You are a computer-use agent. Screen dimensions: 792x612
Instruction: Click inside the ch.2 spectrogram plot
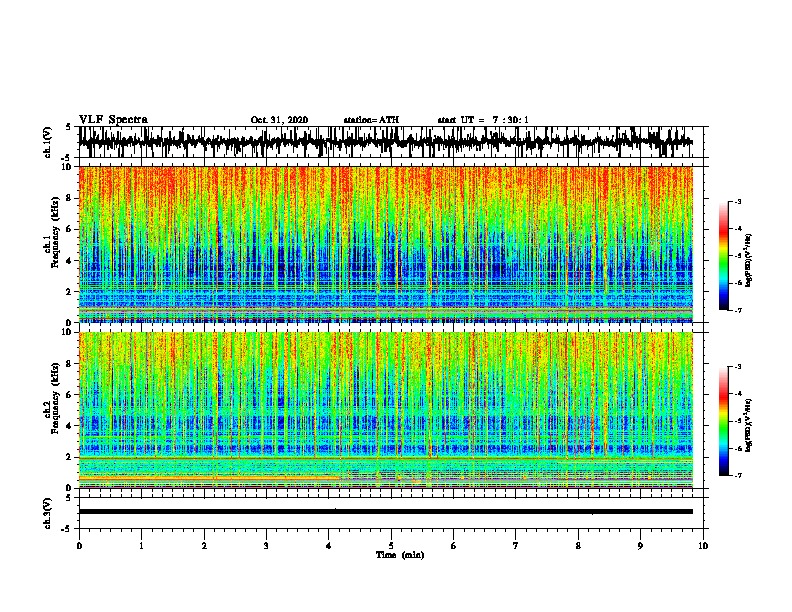(x=385, y=410)
